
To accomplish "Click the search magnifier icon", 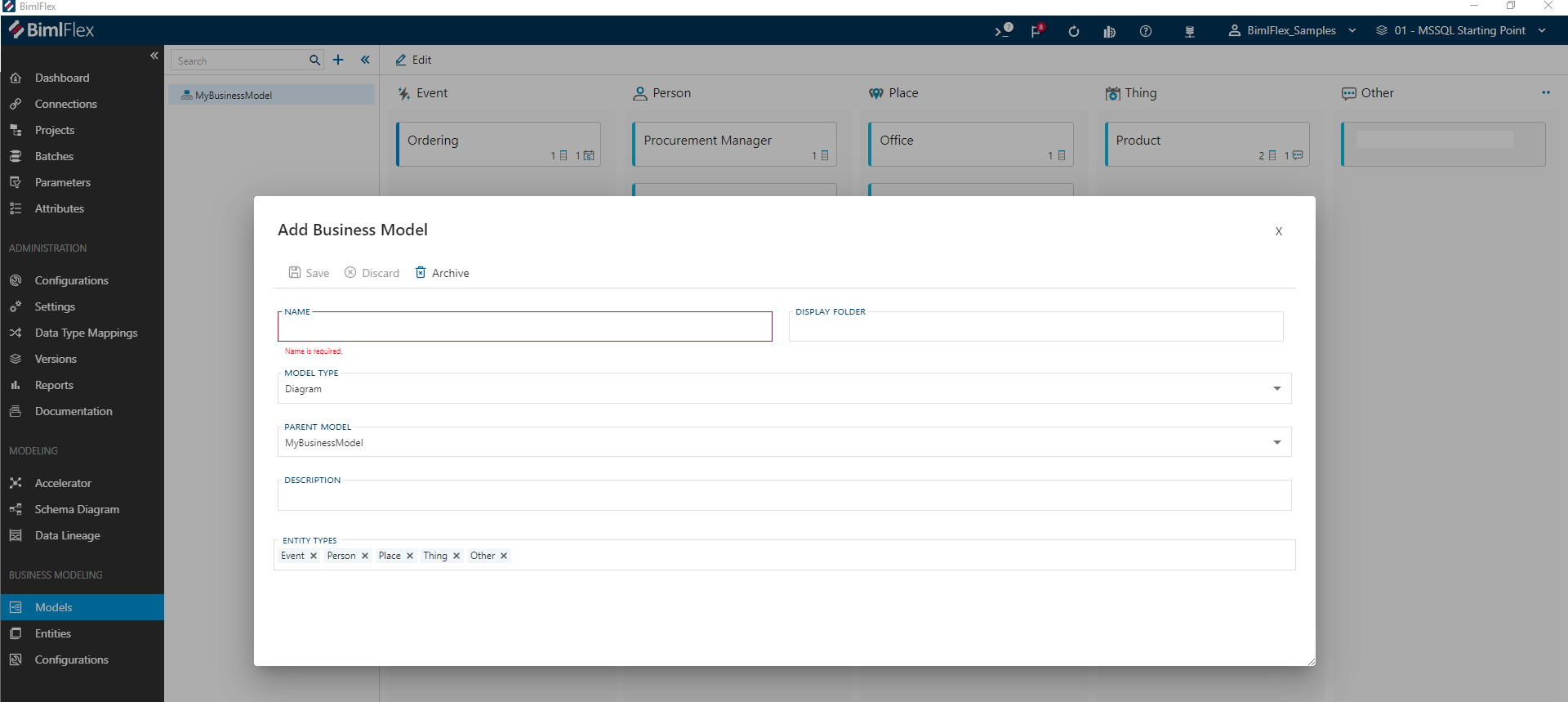I will (x=314, y=60).
